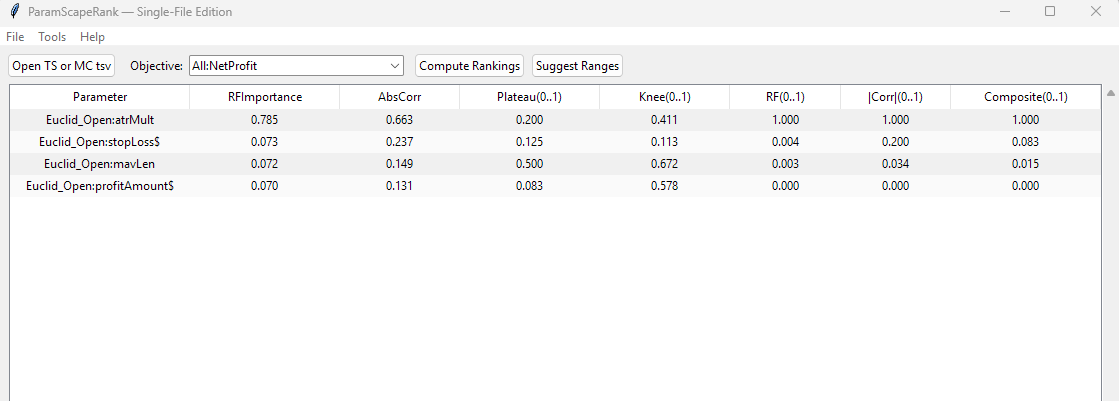Open the File menu
Screen dimensions: 1119x401
[15, 37]
